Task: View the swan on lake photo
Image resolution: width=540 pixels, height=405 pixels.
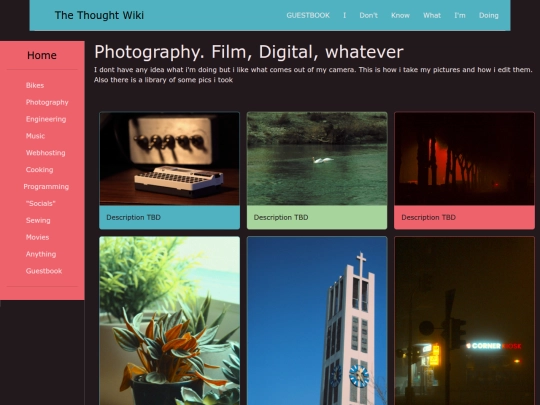Action: 317,158
